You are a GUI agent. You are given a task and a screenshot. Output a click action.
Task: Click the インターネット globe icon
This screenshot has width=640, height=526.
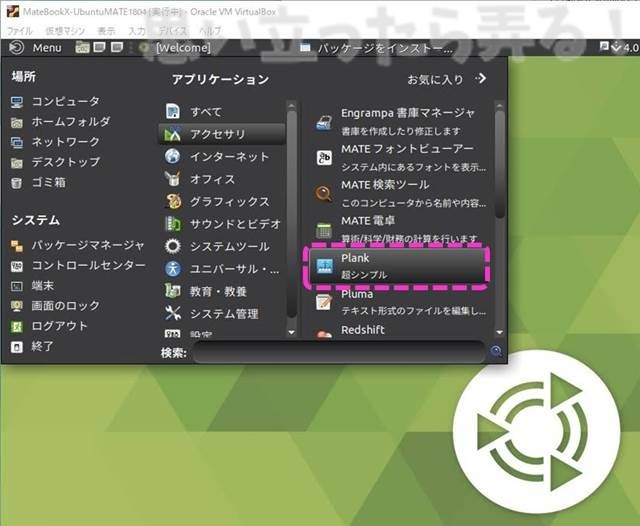[173, 156]
